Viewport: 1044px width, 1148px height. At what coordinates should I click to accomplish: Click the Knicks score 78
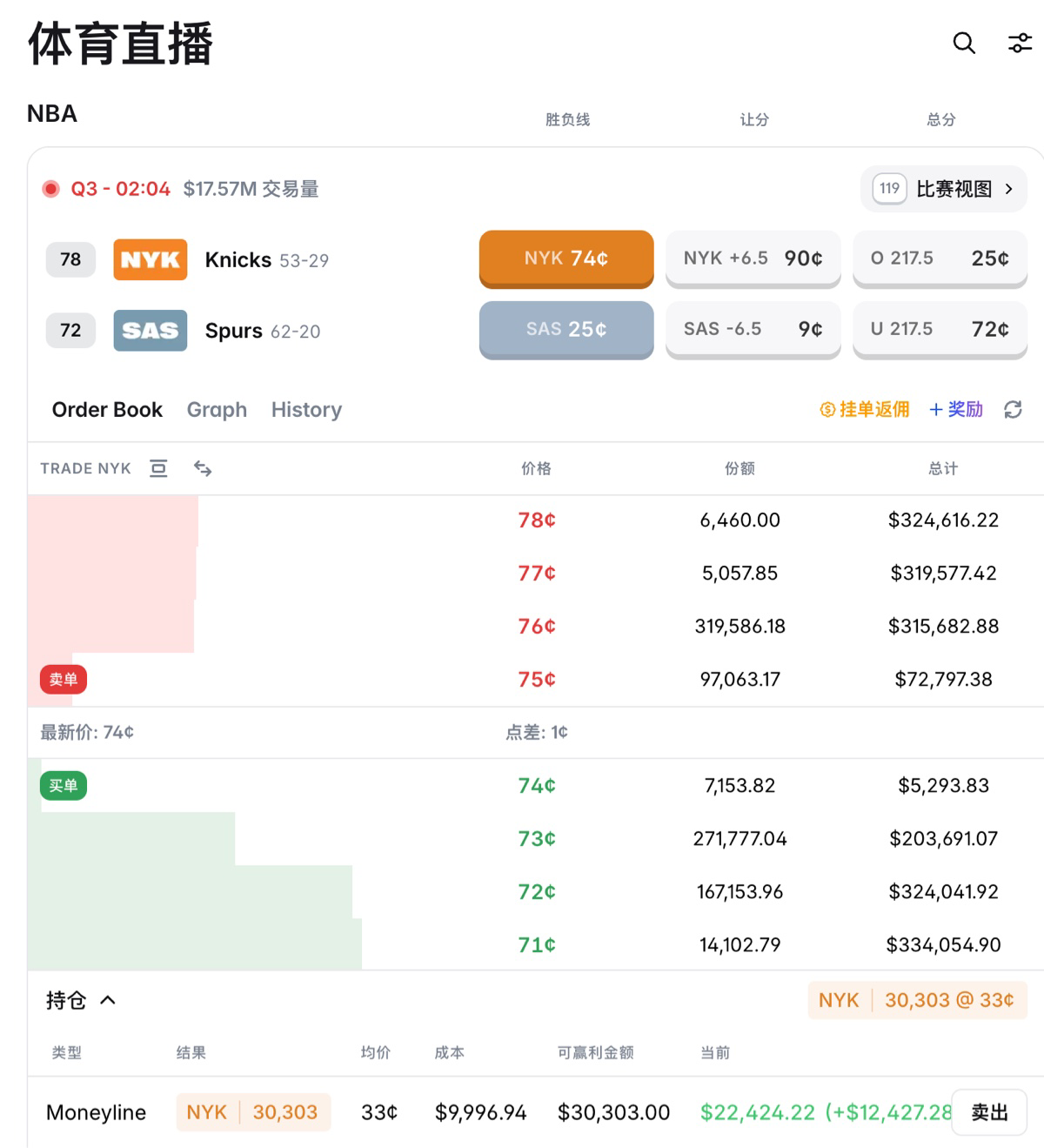coord(70,259)
